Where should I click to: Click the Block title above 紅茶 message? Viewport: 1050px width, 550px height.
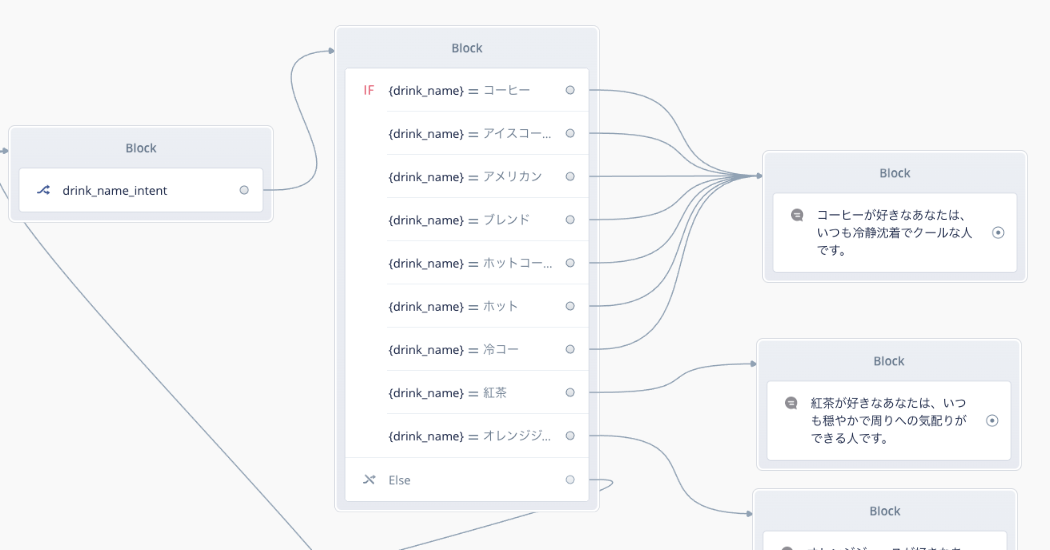(889, 361)
